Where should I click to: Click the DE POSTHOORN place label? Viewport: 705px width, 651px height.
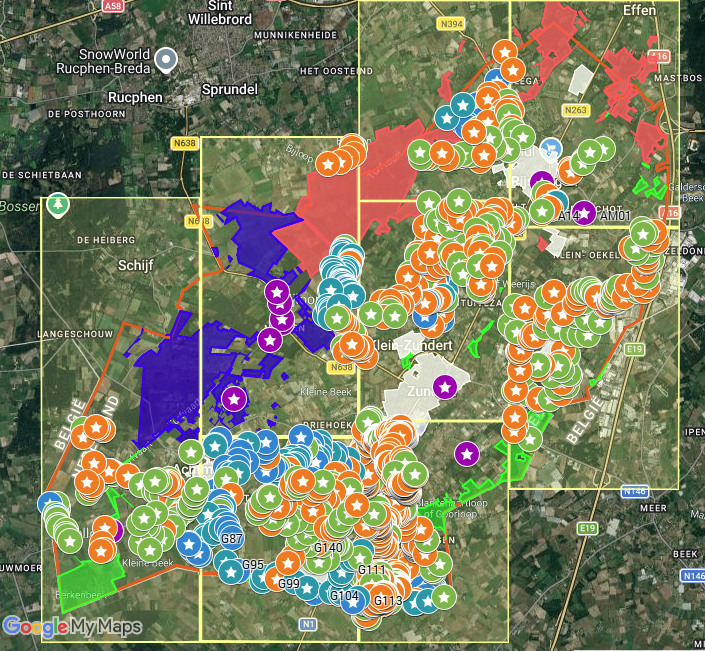click(87, 114)
